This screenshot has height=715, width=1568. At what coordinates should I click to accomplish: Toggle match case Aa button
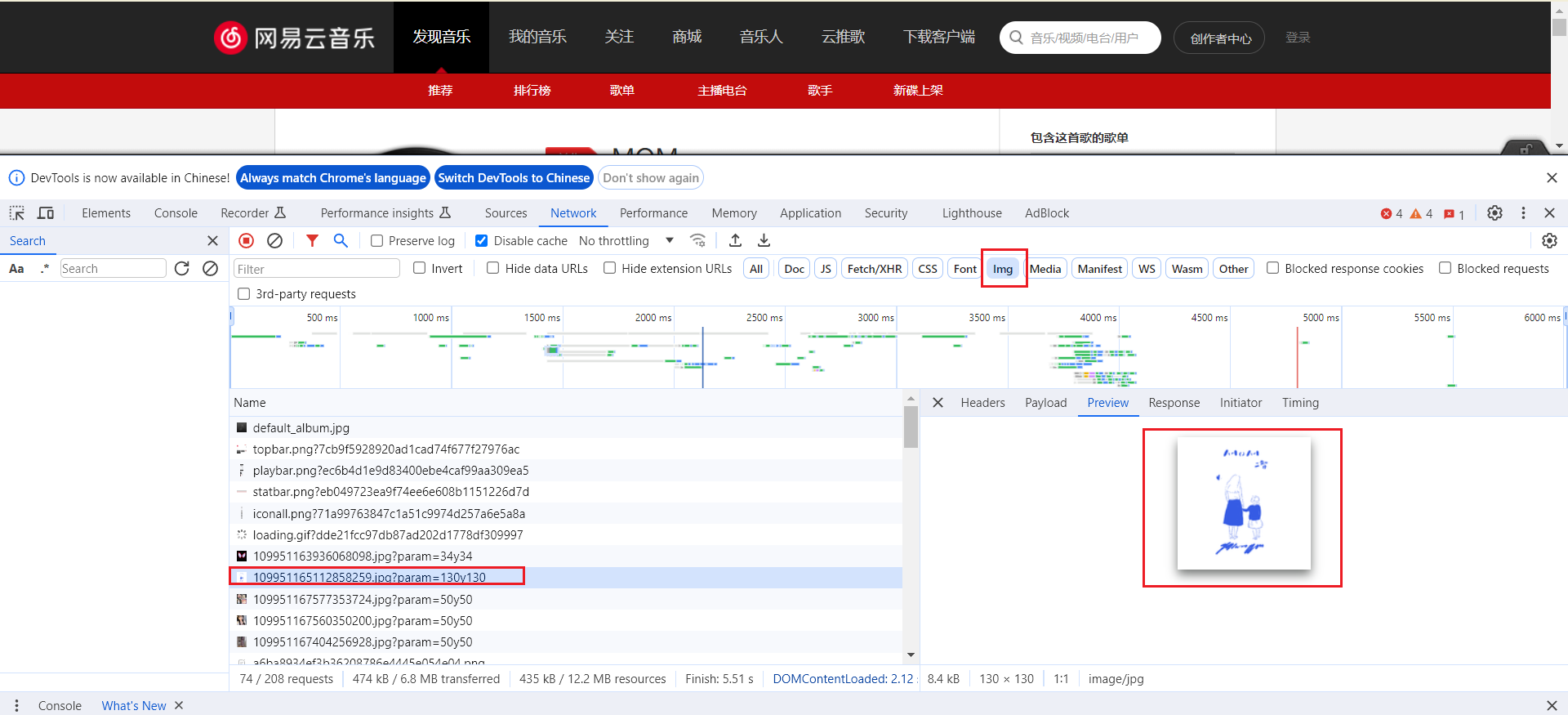(x=16, y=269)
